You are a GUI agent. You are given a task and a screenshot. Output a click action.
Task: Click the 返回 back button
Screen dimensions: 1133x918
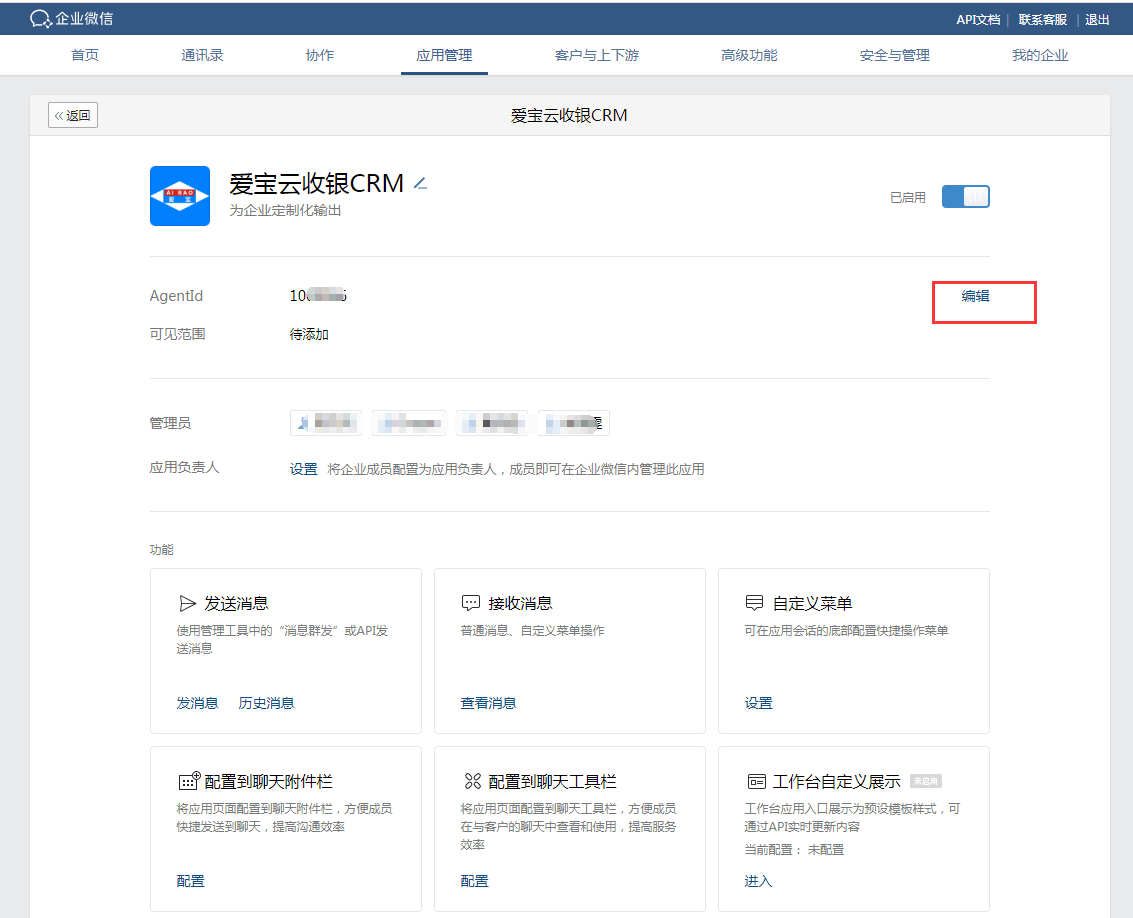point(73,115)
